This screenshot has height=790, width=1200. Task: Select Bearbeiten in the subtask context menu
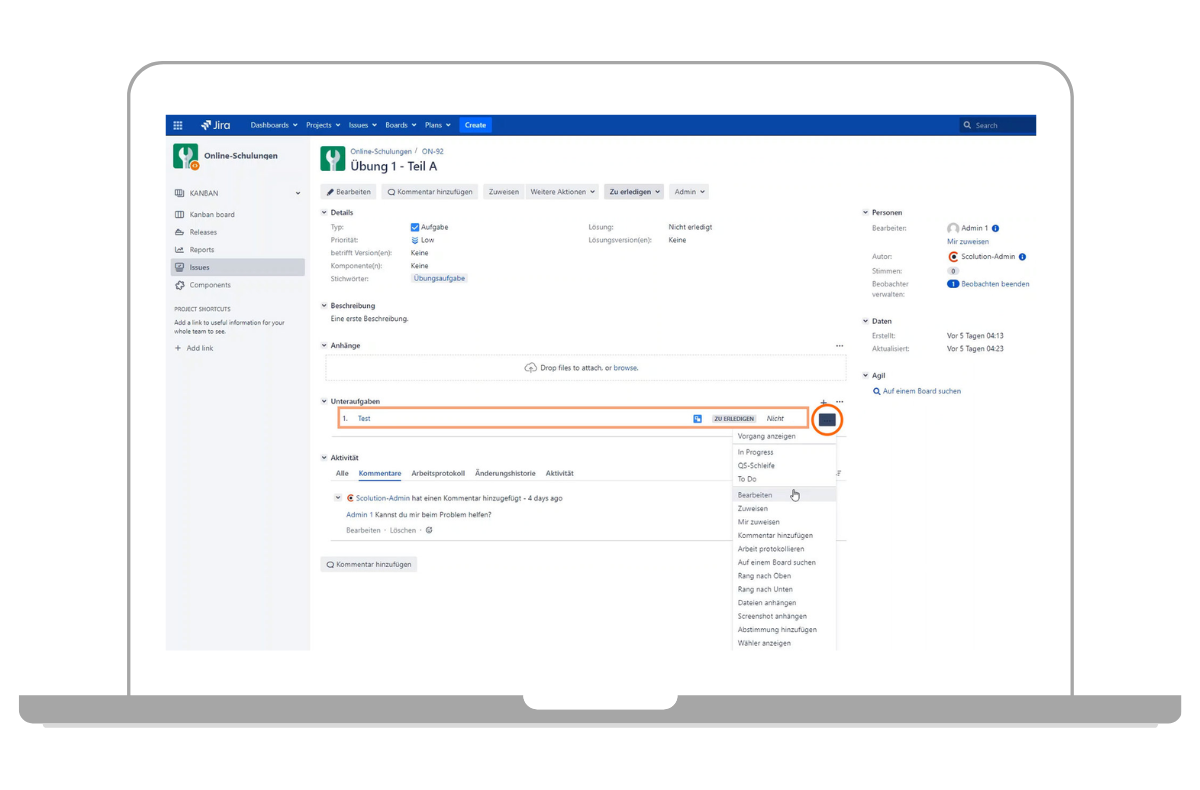pos(755,495)
